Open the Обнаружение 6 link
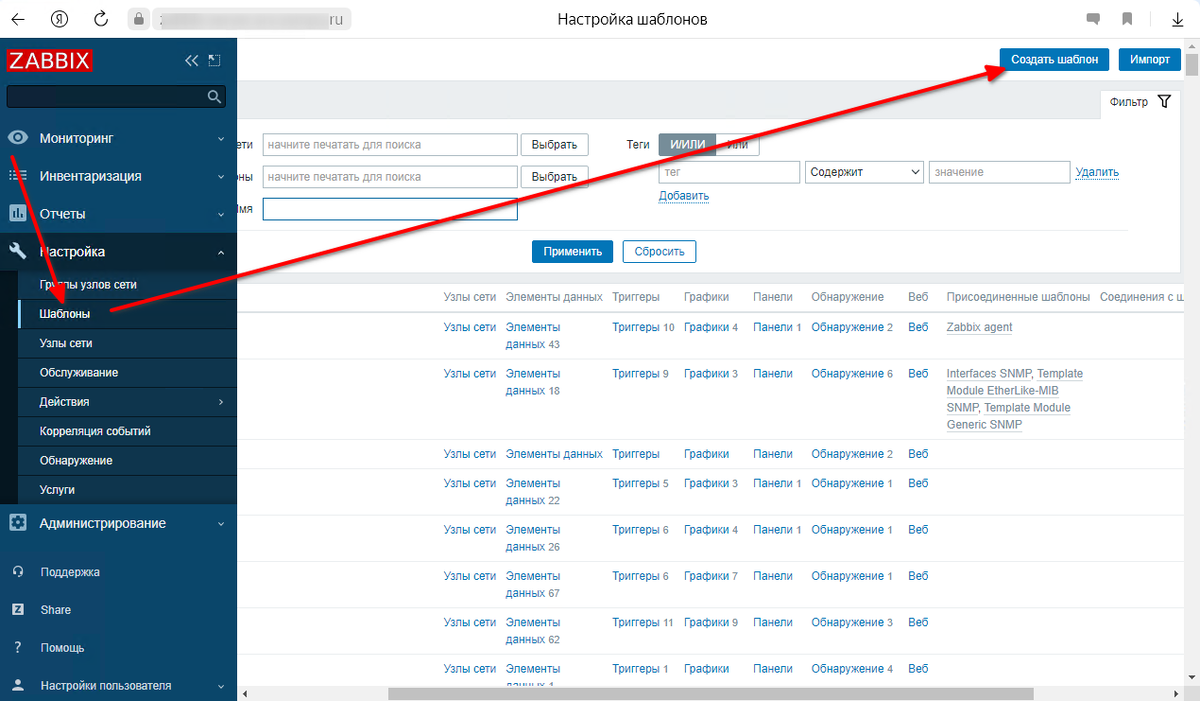1200x701 pixels. point(852,373)
